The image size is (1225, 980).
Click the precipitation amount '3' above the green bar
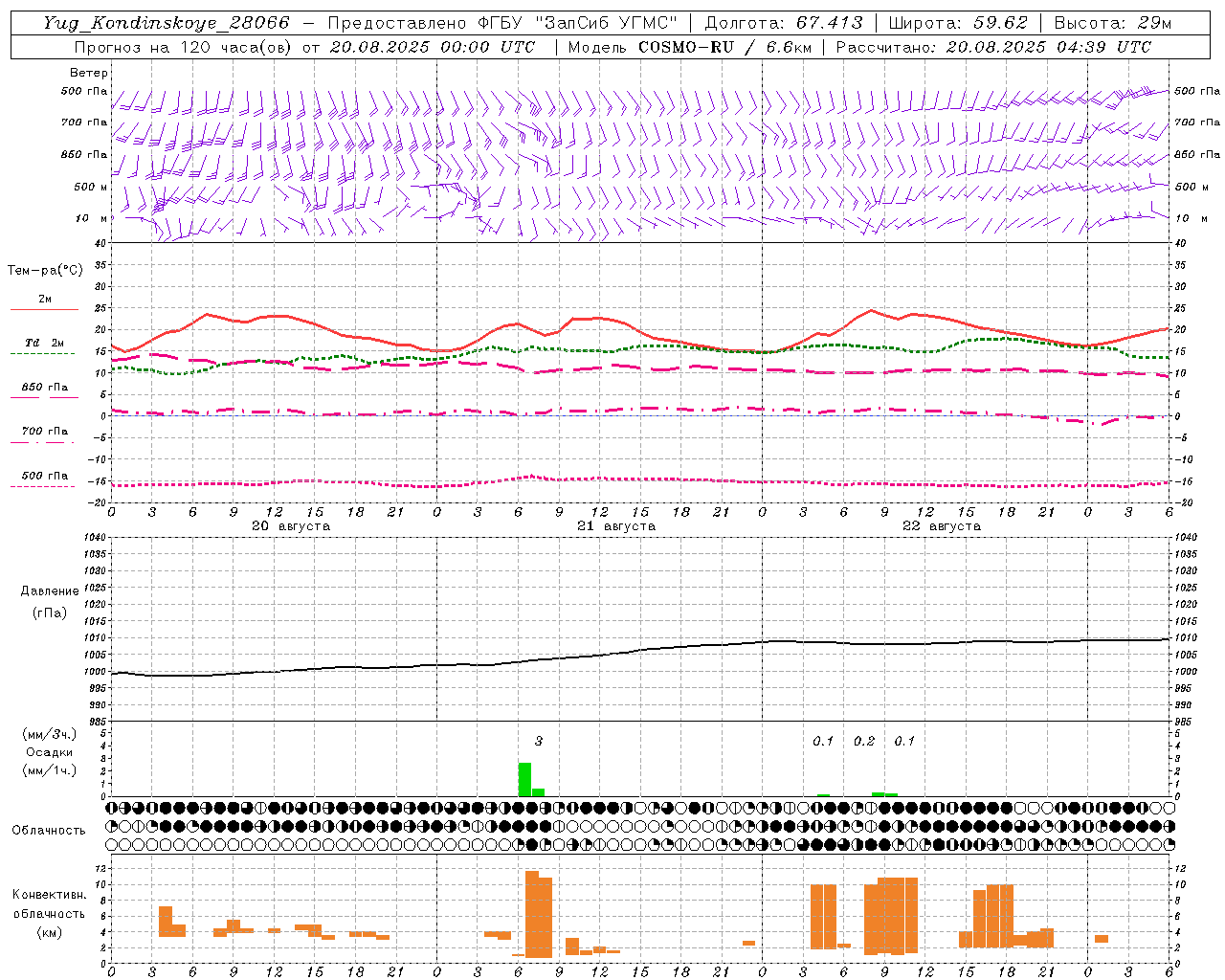(539, 741)
